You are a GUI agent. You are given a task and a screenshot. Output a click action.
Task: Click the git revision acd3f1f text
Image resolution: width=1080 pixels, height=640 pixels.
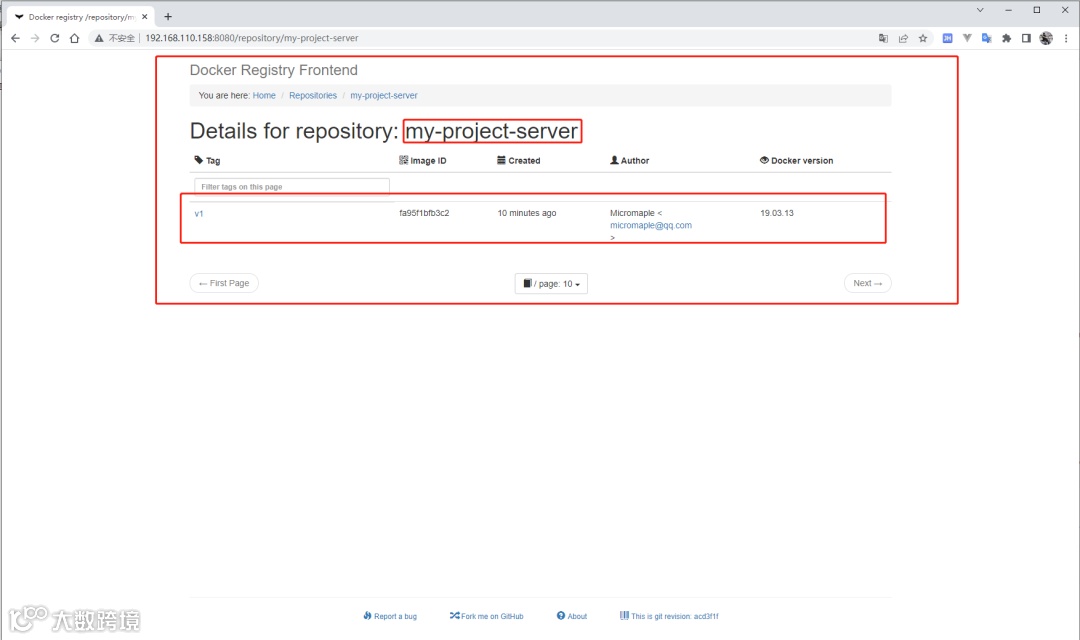[x=669, y=616]
